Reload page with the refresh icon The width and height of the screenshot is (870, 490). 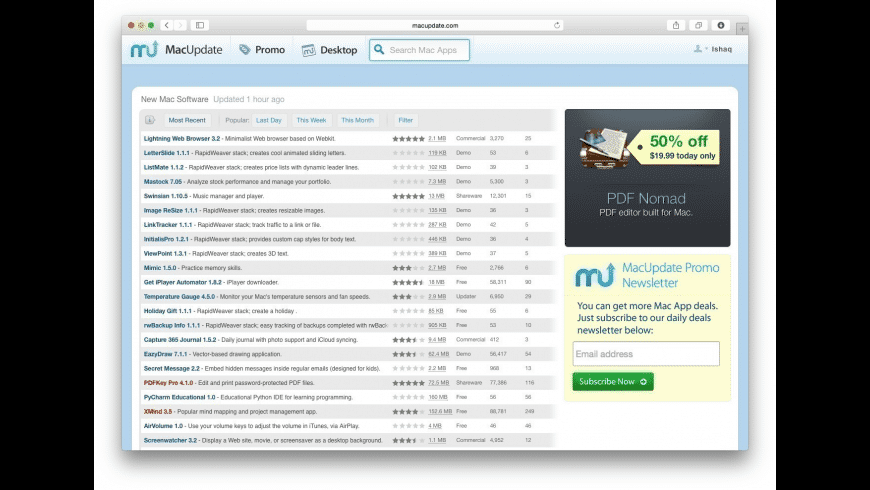pos(557,25)
